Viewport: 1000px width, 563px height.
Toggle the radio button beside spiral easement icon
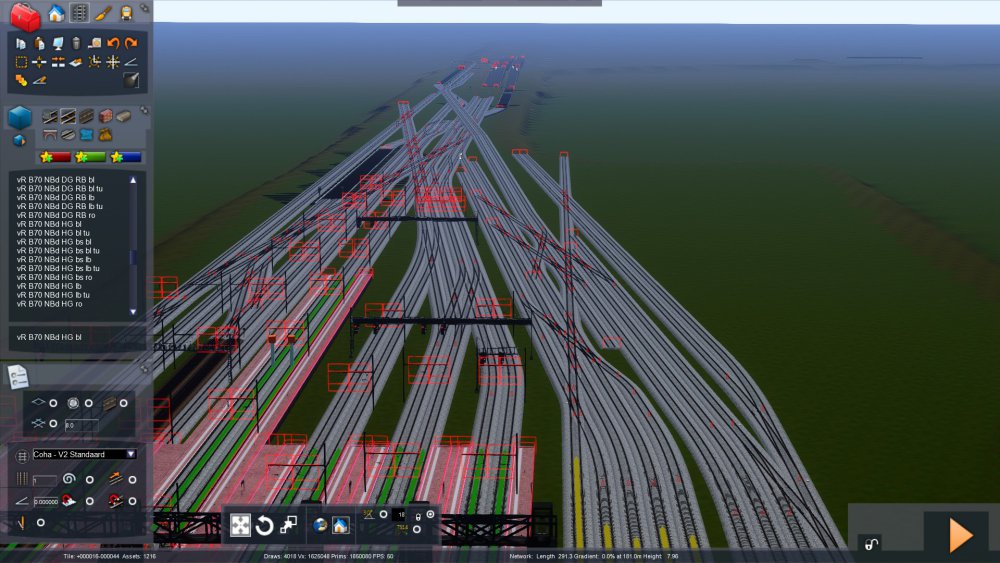click(x=89, y=479)
